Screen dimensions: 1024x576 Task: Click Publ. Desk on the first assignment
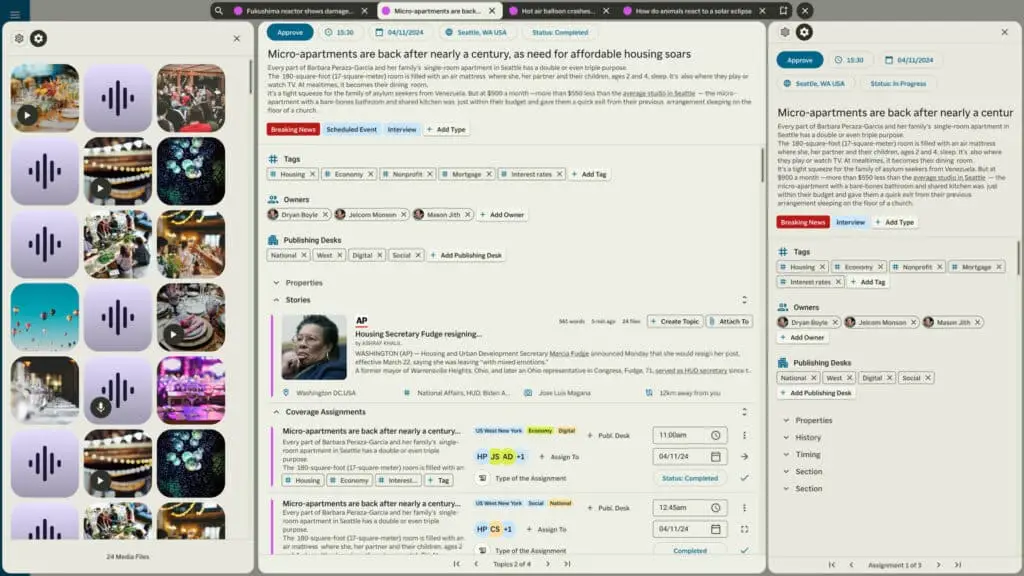[608, 436]
